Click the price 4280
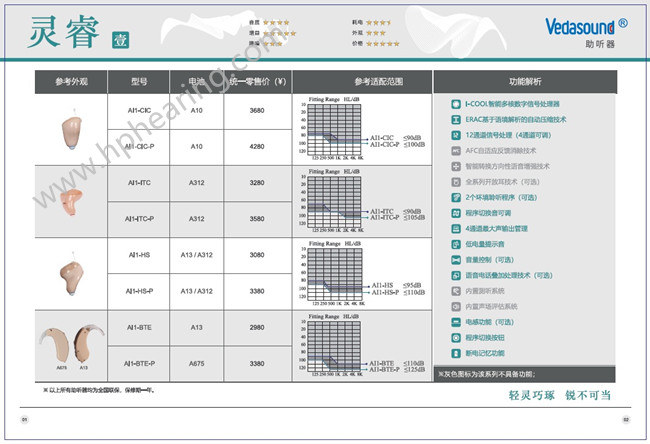The width and height of the screenshot is (650, 444). coord(257,147)
